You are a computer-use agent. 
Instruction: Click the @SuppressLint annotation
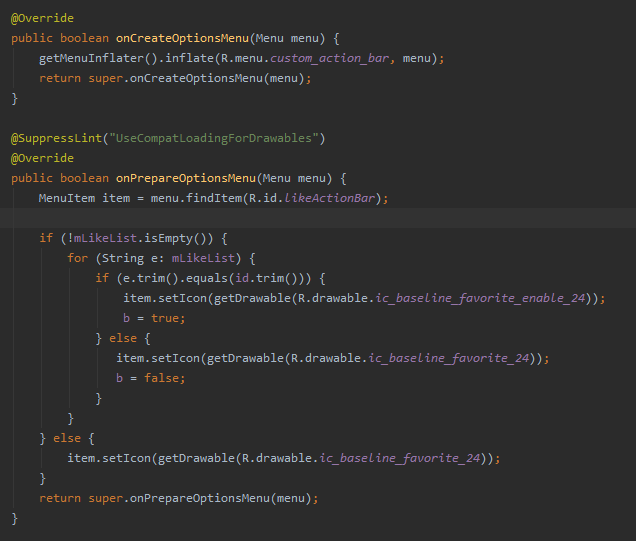[x=56, y=138]
